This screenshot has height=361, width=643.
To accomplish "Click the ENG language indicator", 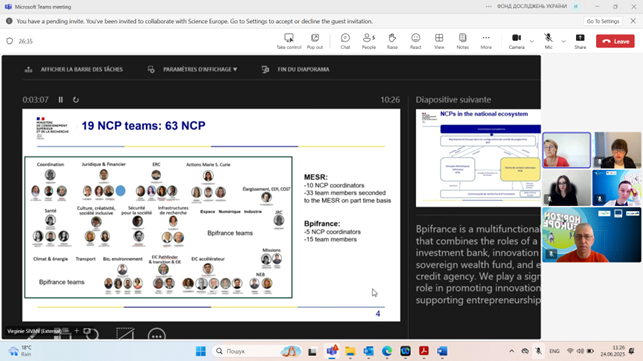I will click(554, 351).
